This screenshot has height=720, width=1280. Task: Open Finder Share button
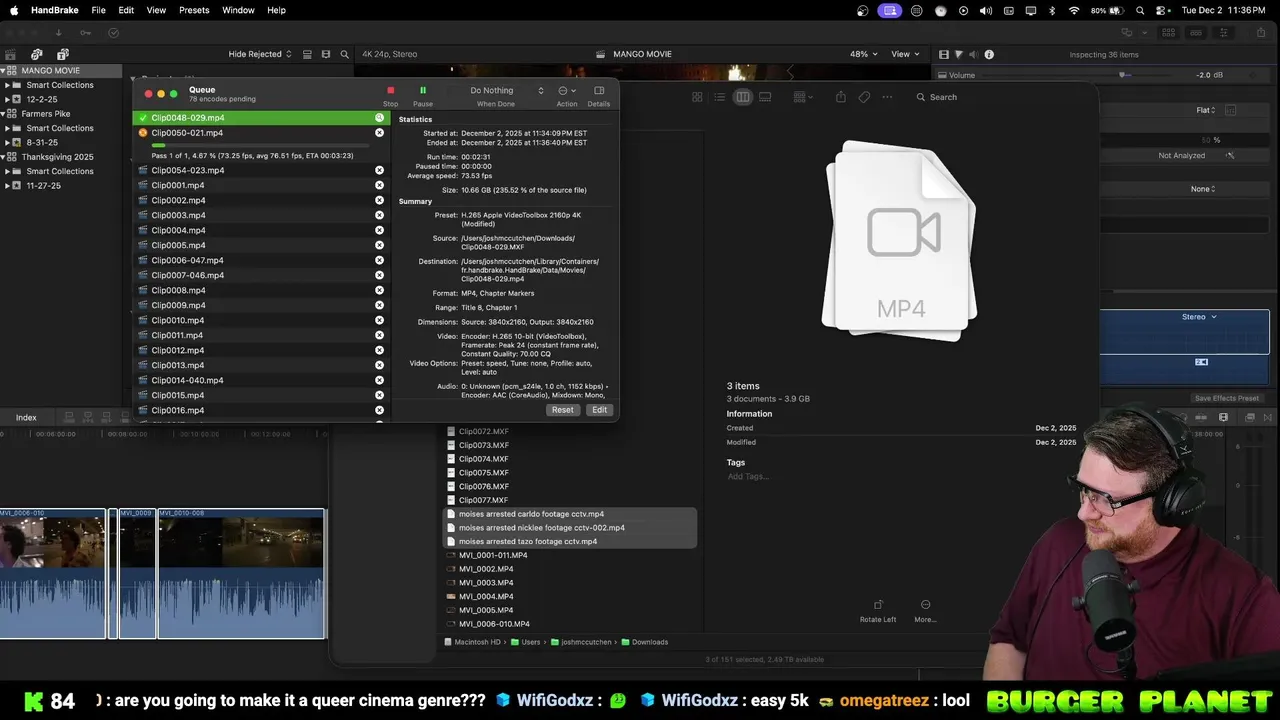tap(840, 97)
